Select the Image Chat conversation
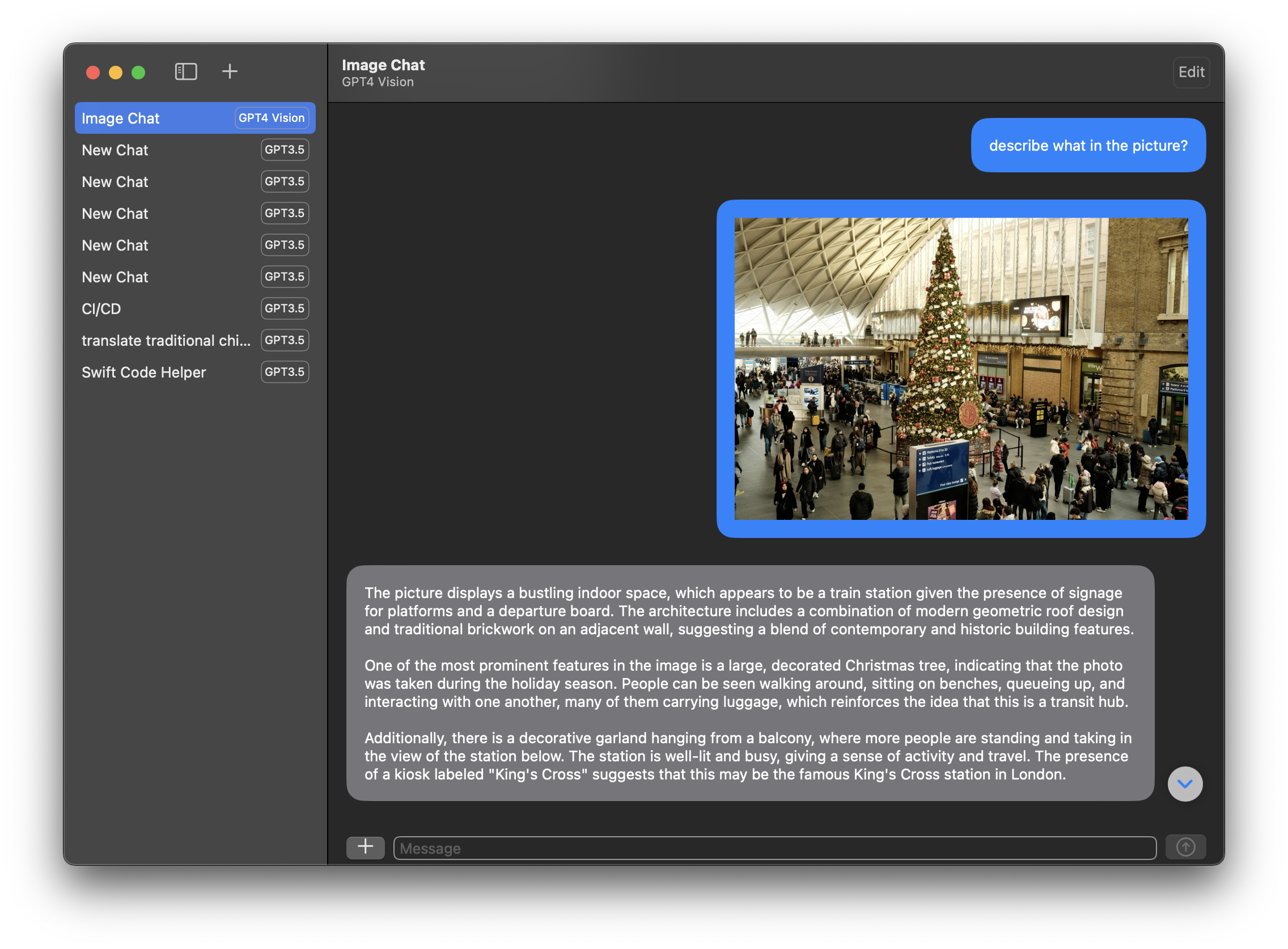 [196, 118]
